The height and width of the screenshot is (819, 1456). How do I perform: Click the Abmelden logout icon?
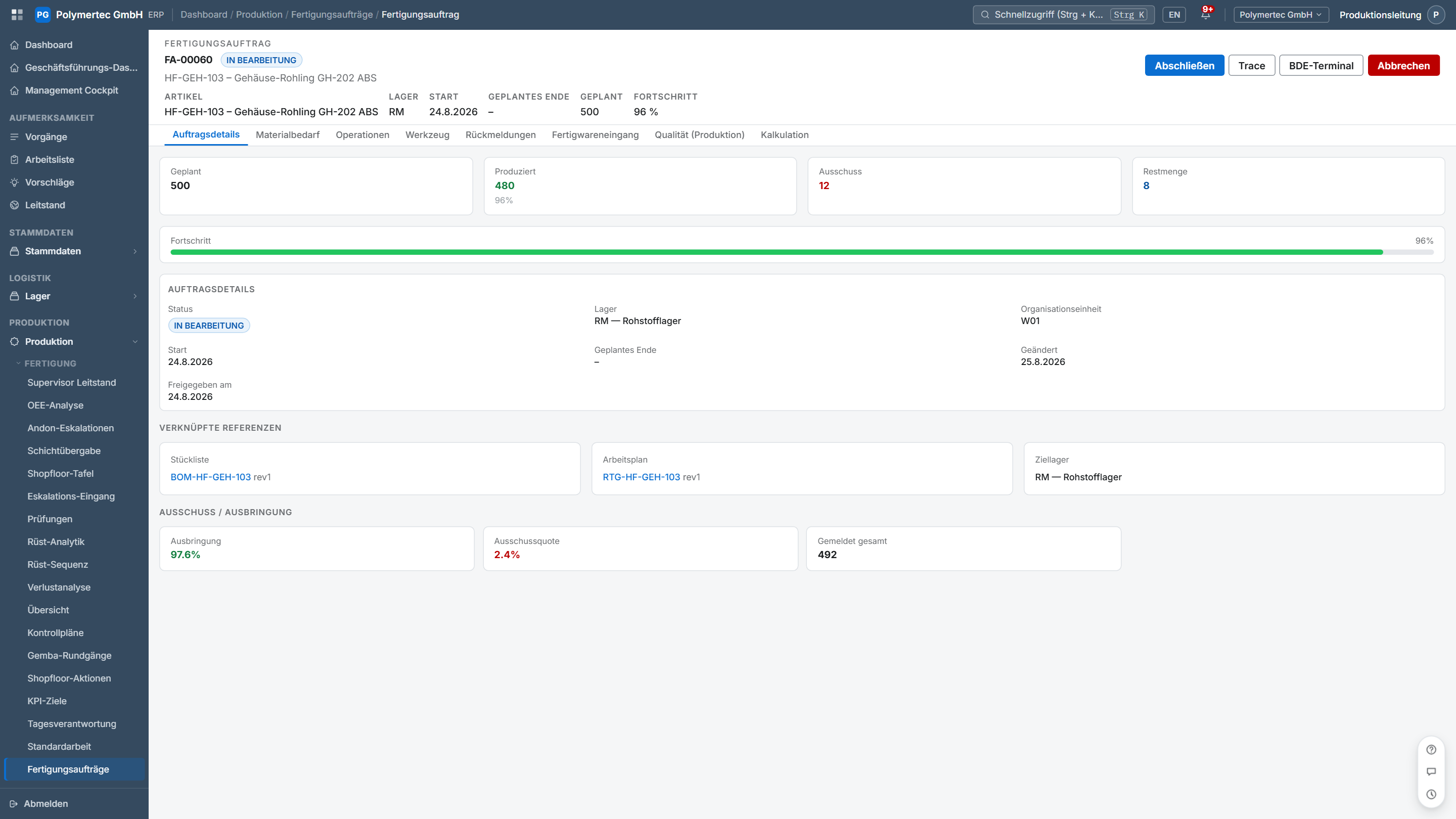click(14, 804)
